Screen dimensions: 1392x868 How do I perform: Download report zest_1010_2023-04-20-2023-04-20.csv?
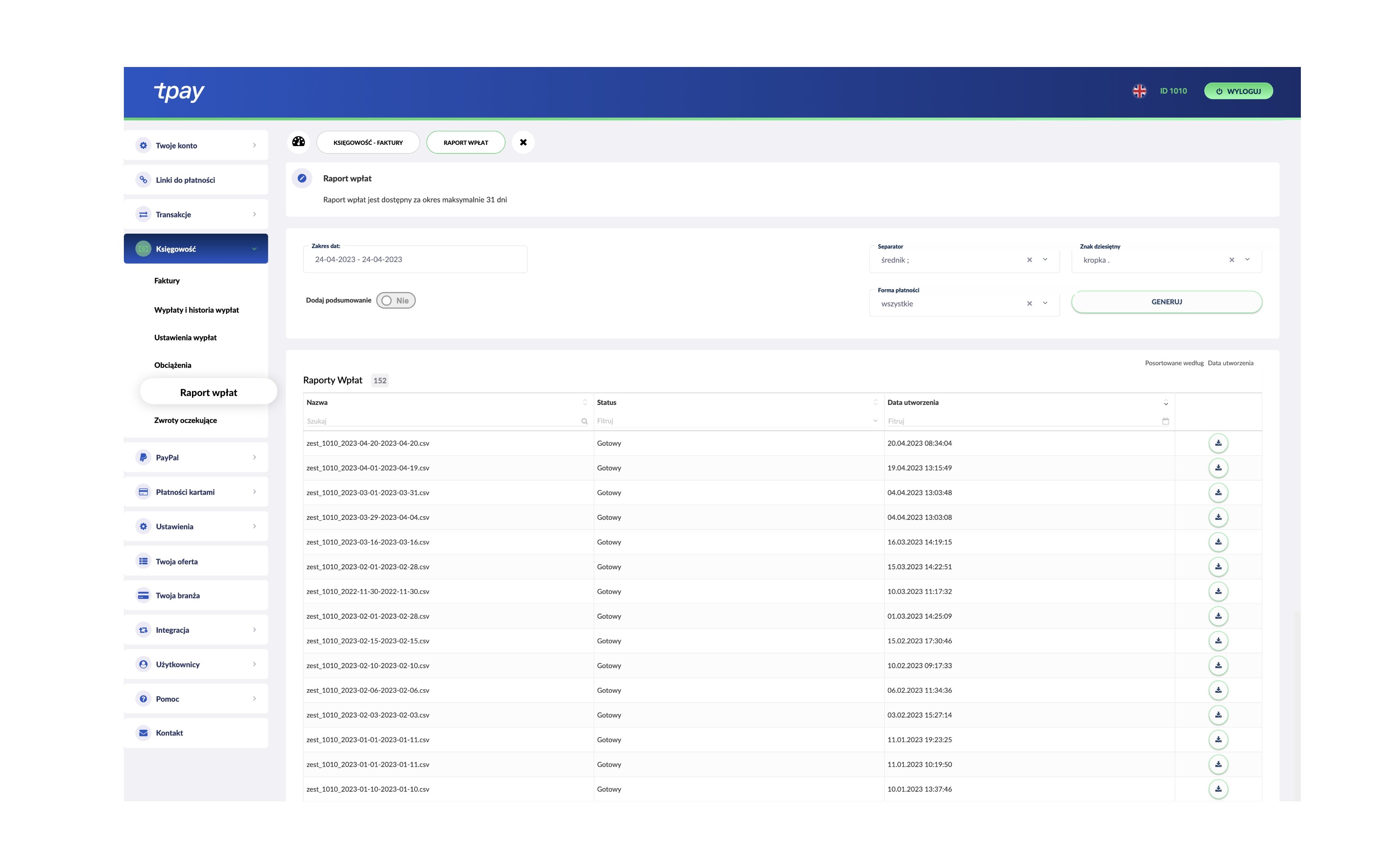(x=1219, y=443)
